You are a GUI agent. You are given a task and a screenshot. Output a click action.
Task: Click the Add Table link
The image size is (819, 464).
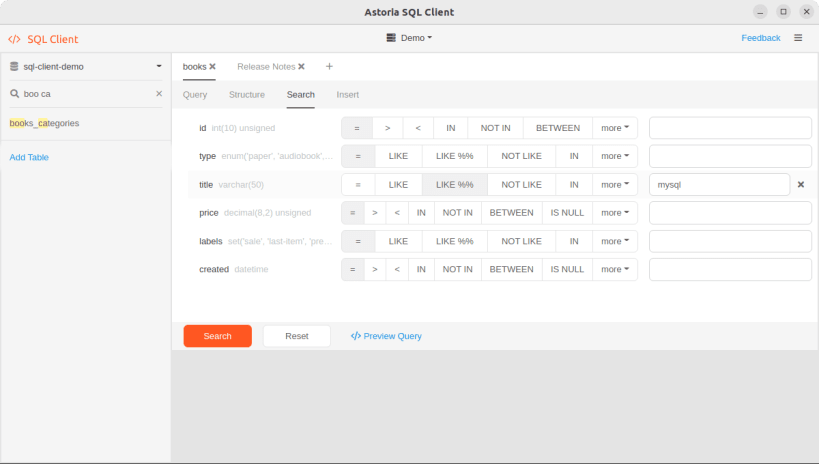click(29, 157)
